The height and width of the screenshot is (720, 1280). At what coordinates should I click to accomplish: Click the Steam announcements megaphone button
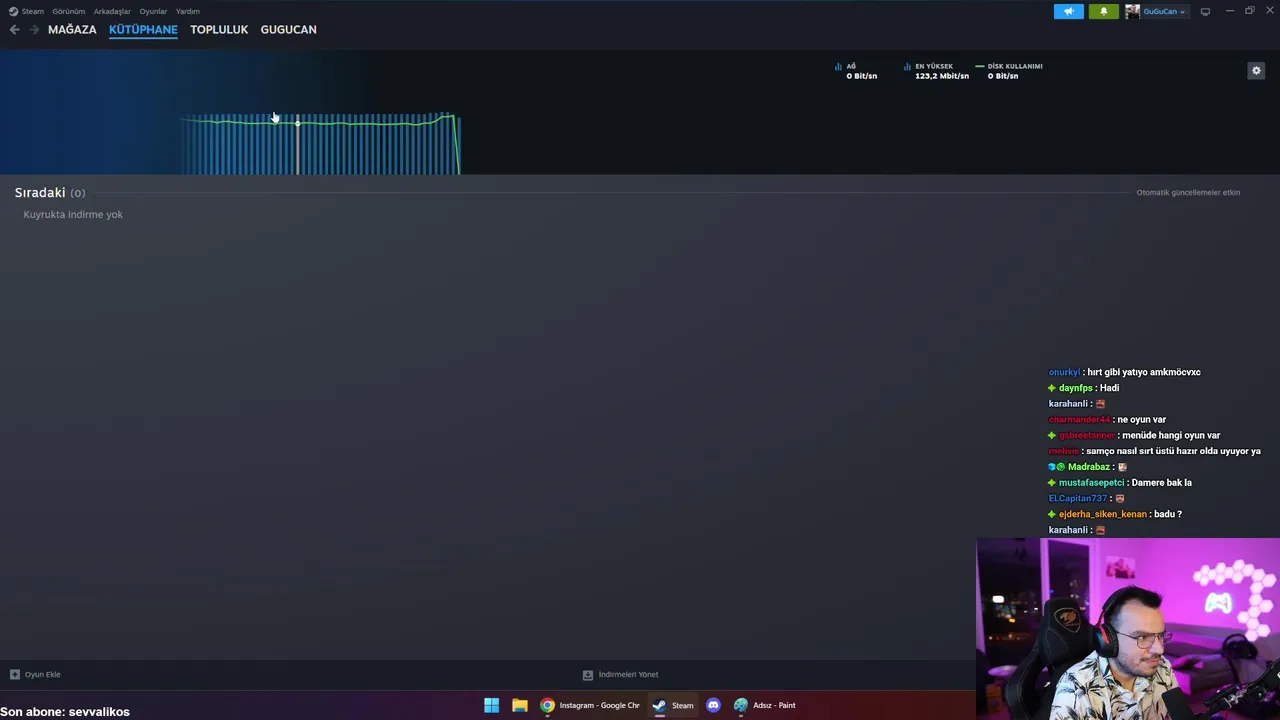point(1068,11)
